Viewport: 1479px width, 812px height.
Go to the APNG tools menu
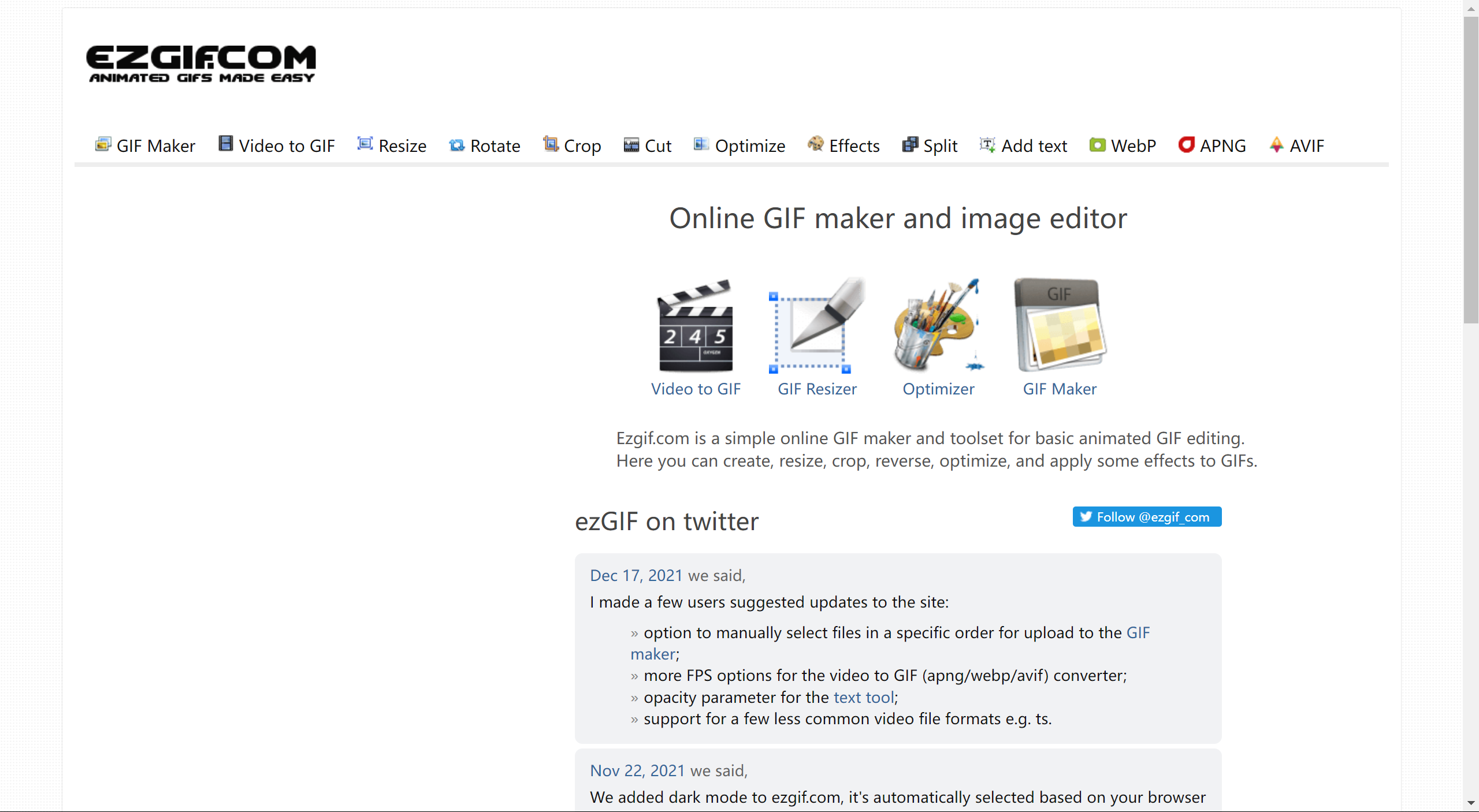click(1212, 146)
